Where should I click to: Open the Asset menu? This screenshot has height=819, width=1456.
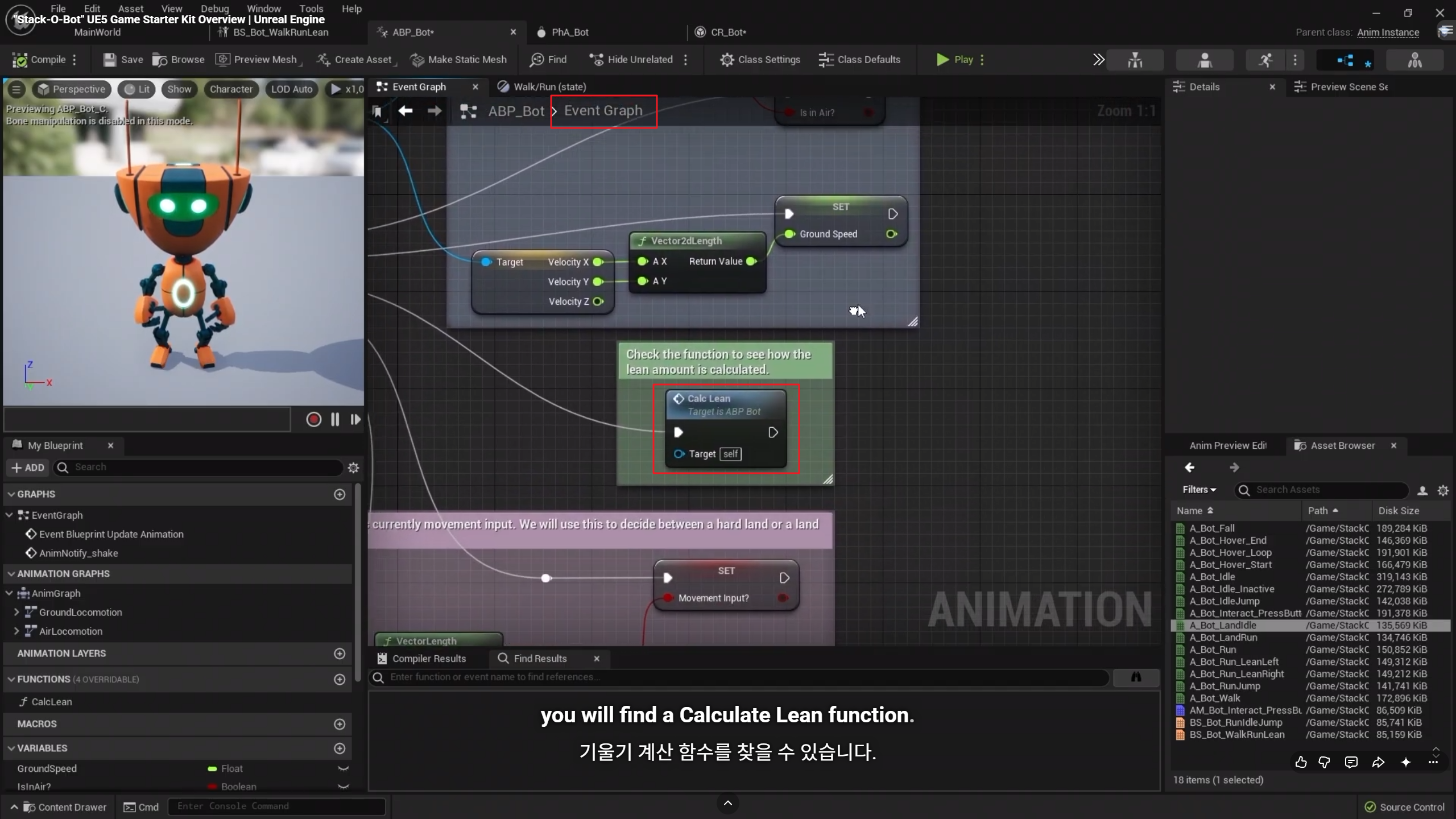(x=131, y=9)
